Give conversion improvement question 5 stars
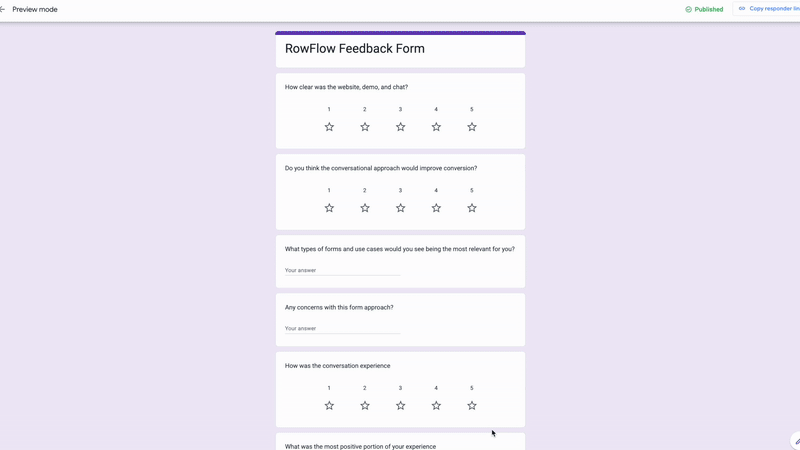800x450 pixels. (x=472, y=208)
